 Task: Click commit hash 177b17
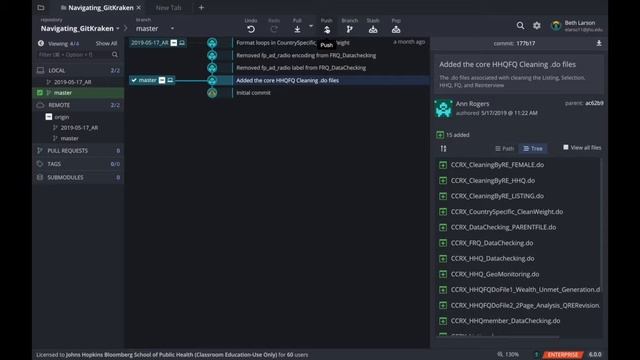pos(525,43)
